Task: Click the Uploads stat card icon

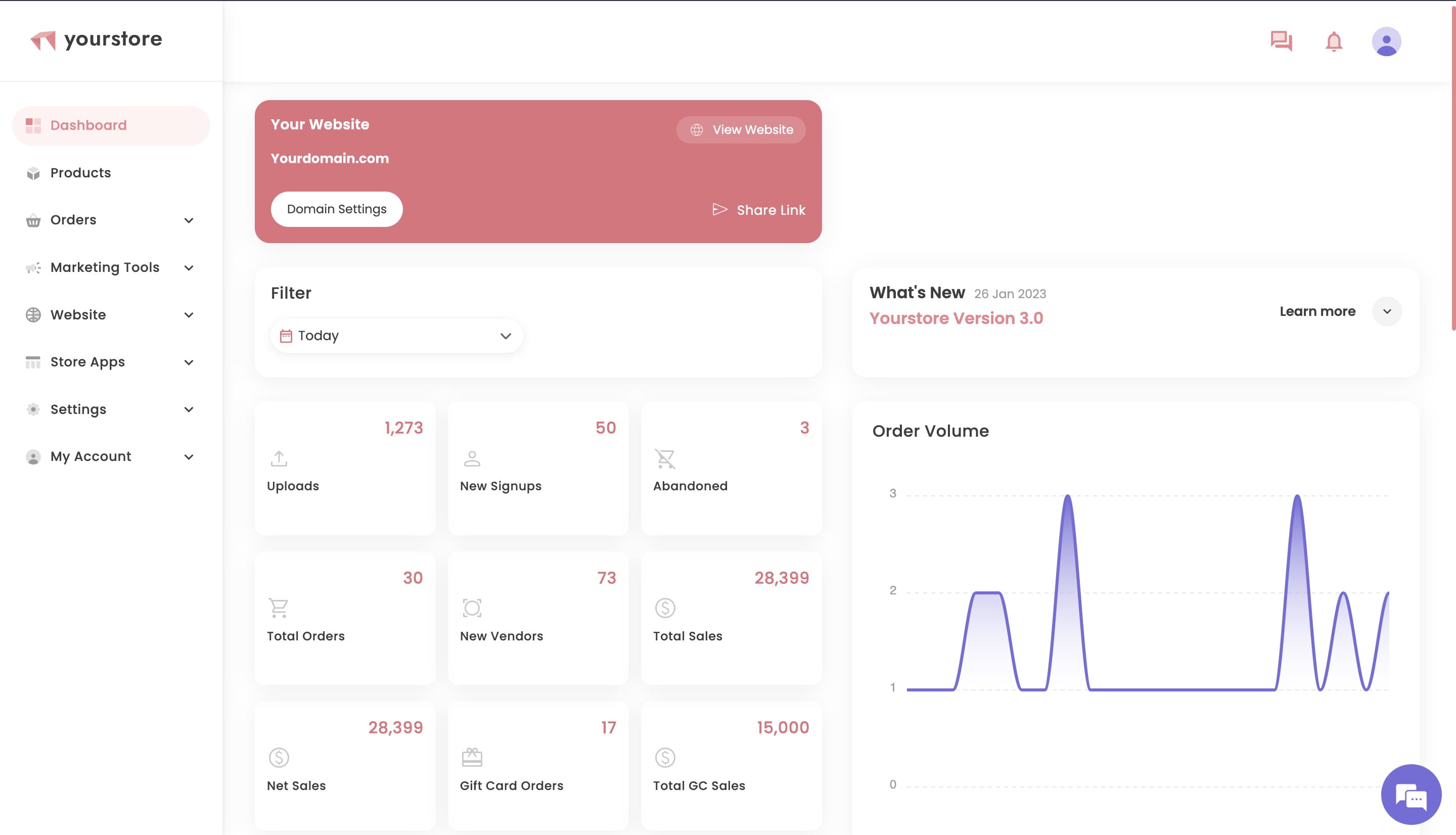Action: point(279,458)
